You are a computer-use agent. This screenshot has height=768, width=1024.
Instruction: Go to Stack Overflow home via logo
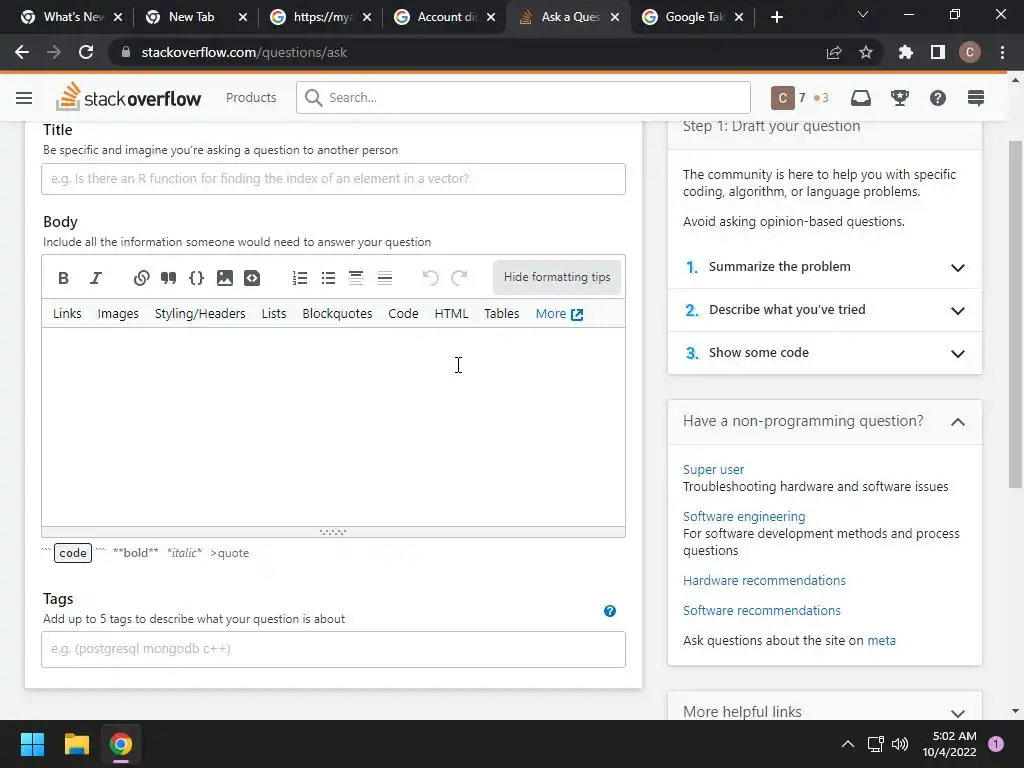click(x=129, y=97)
